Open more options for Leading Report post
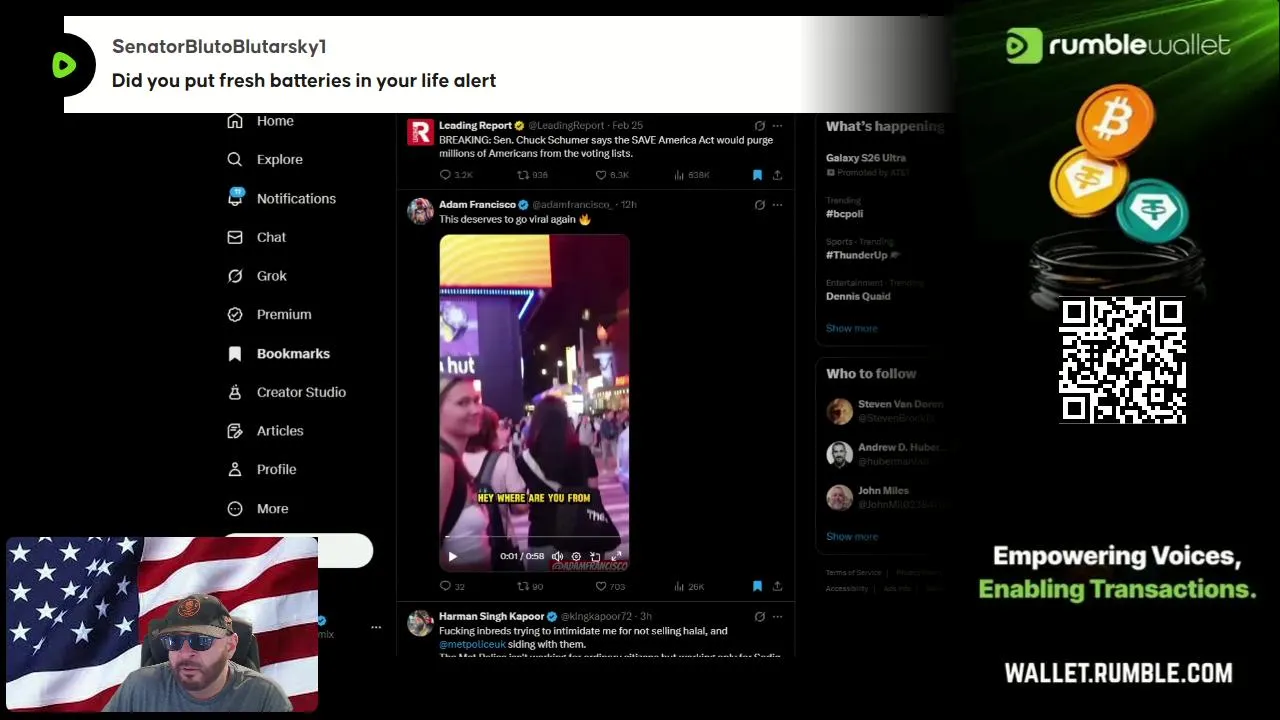 [x=777, y=126]
